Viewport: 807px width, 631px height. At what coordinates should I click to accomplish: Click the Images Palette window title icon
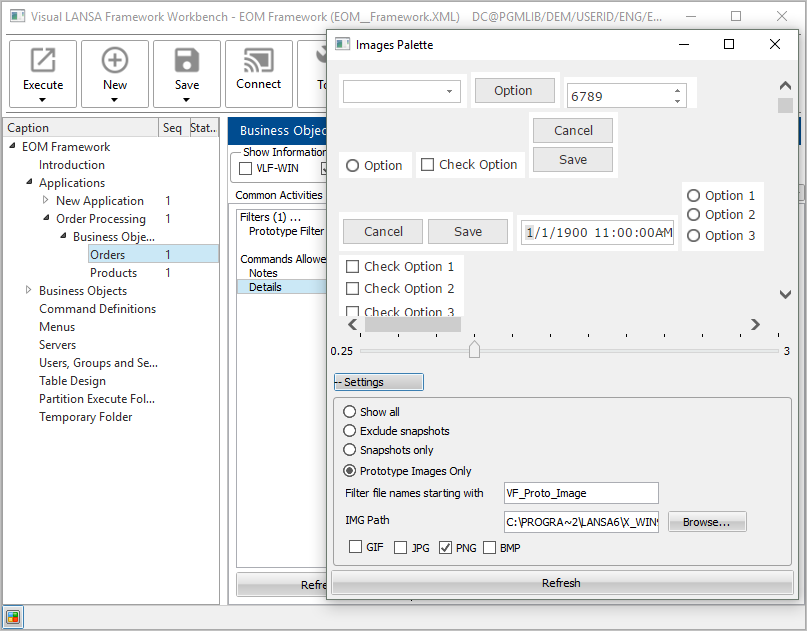(x=342, y=44)
